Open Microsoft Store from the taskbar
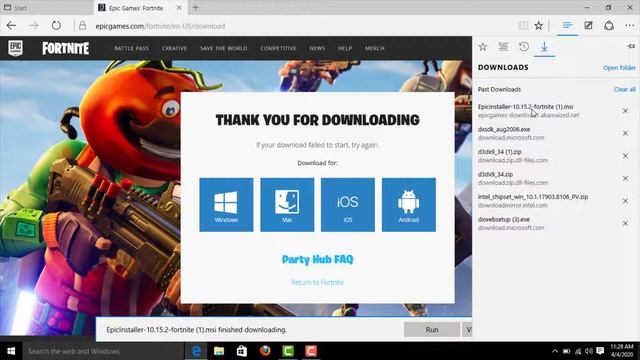 pyautogui.click(x=242, y=351)
